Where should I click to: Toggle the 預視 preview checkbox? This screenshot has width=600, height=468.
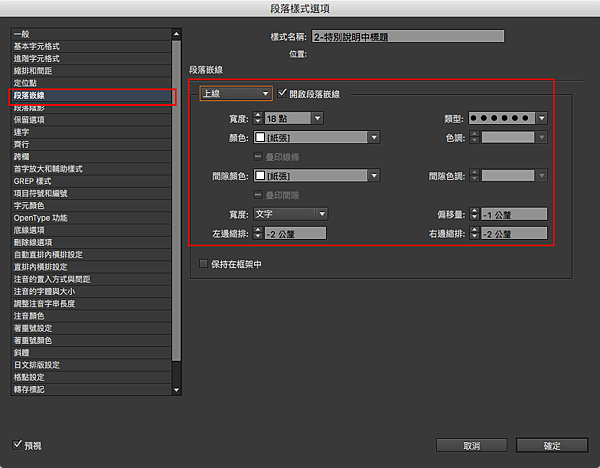pyautogui.click(x=17, y=444)
